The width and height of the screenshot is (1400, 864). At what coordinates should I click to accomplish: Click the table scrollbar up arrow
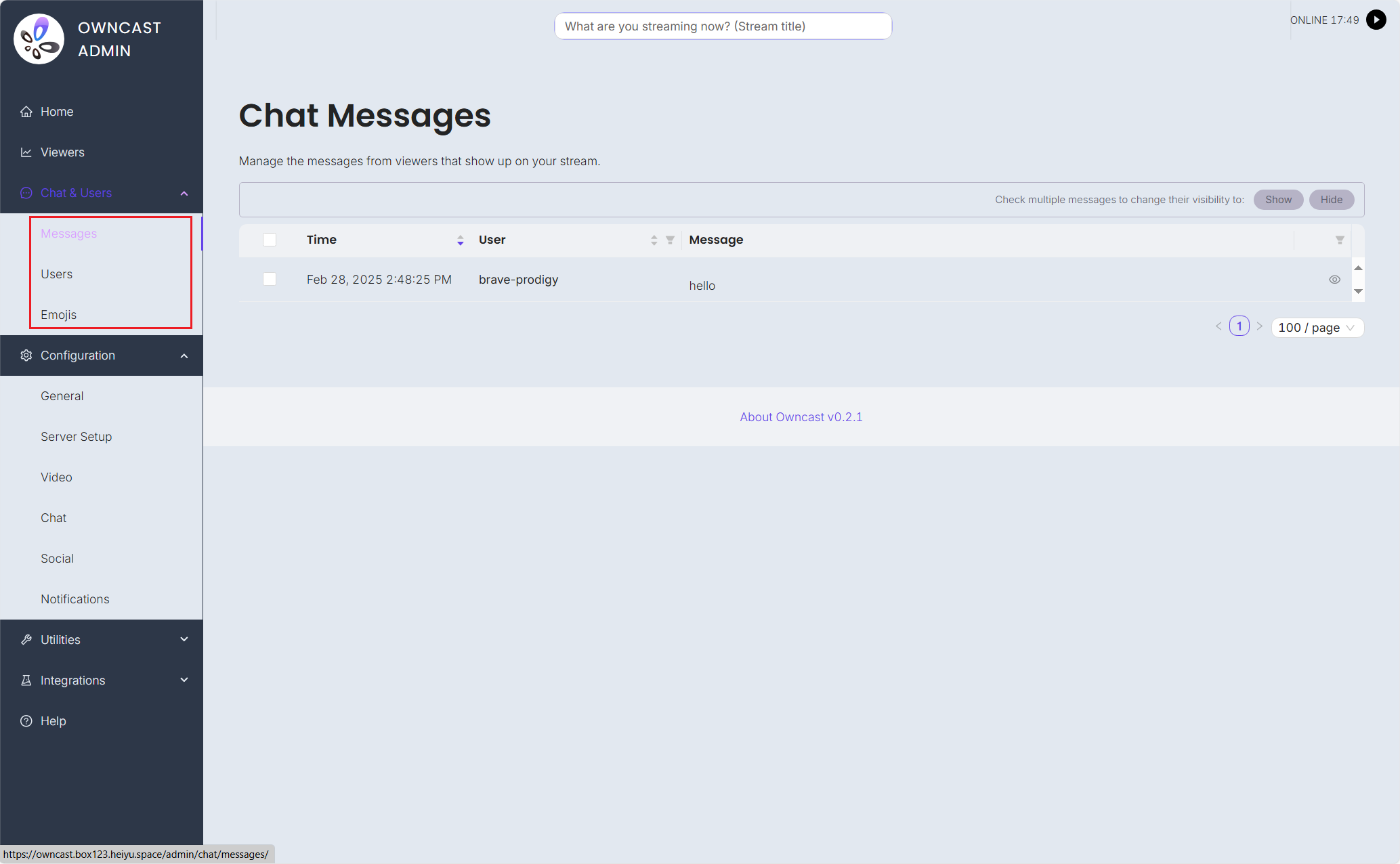[x=1358, y=268]
